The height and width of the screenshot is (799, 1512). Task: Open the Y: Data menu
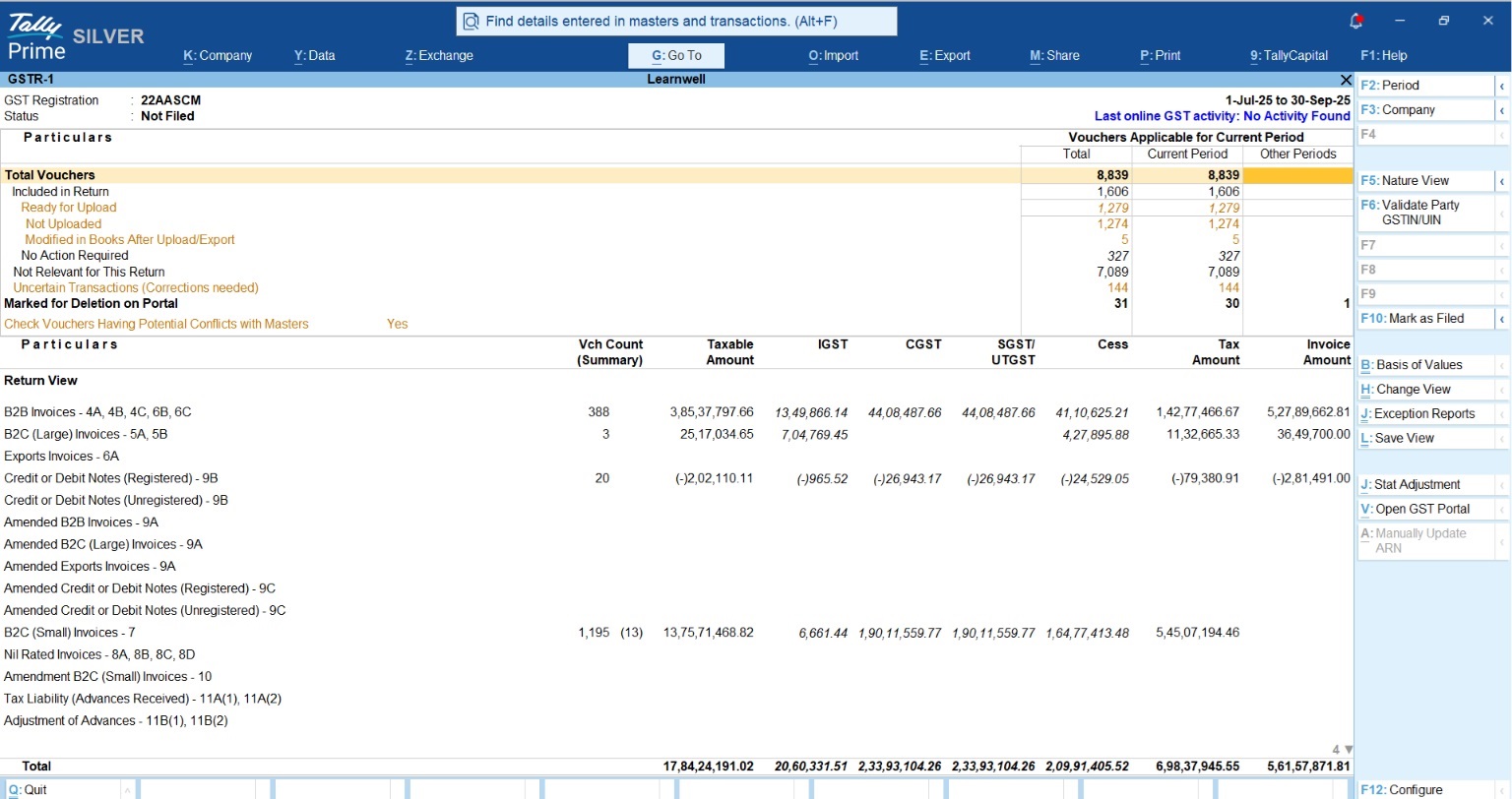pos(314,55)
